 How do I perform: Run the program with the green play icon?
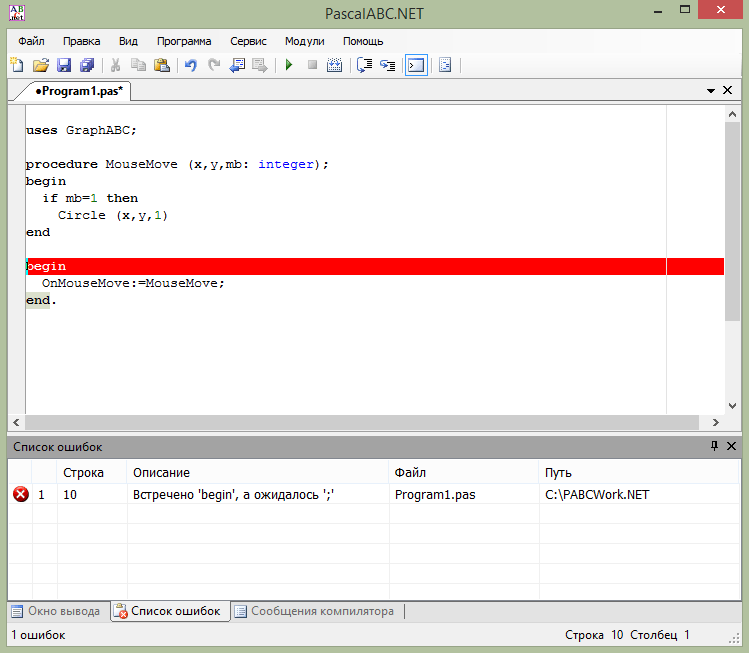pyautogui.click(x=289, y=65)
